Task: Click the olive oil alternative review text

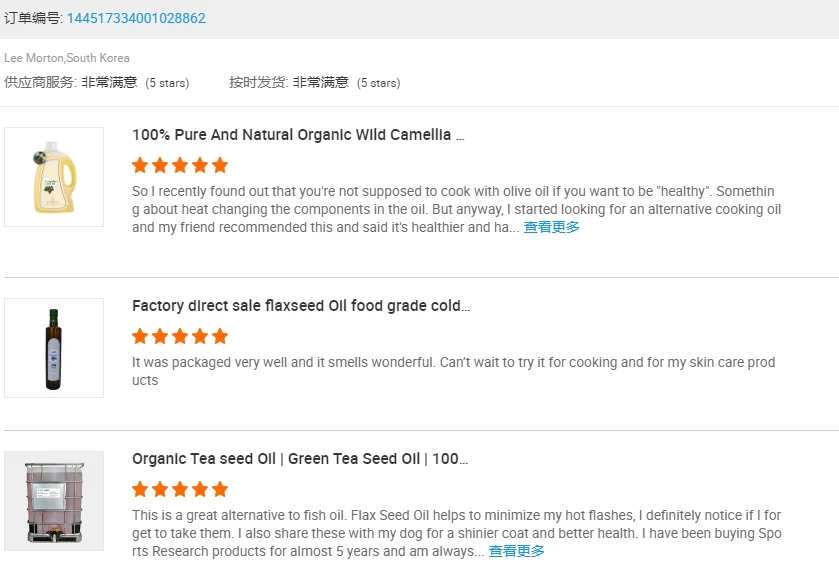Action: point(455,209)
